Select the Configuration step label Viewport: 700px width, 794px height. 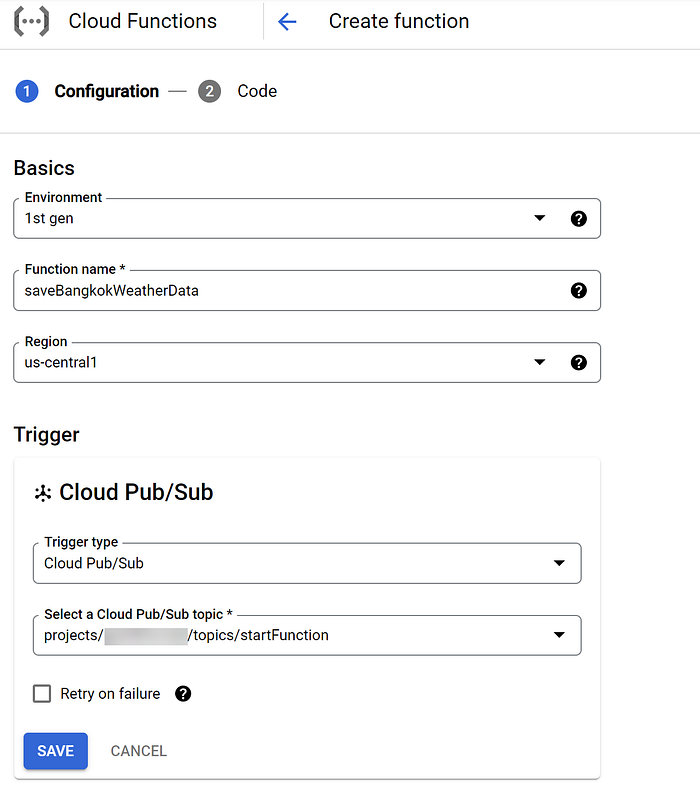click(107, 91)
